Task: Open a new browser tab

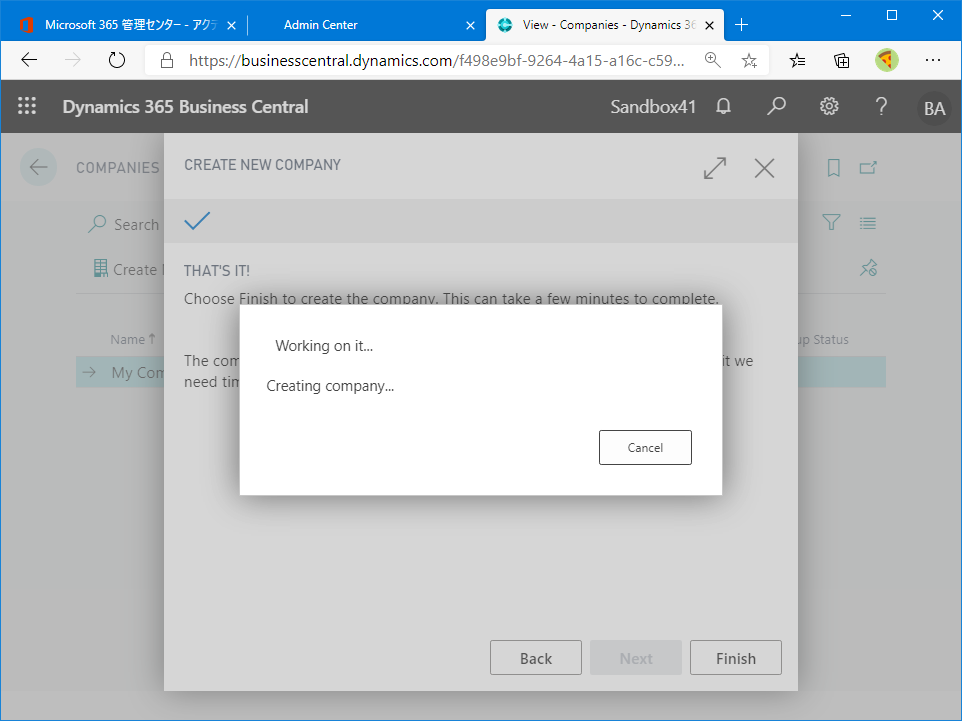Action: [741, 25]
